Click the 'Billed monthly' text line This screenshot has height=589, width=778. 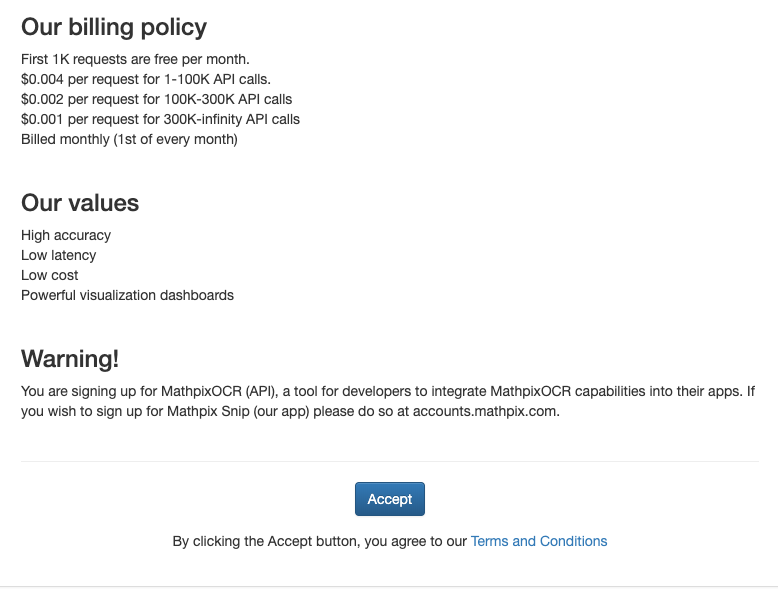coord(129,139)
